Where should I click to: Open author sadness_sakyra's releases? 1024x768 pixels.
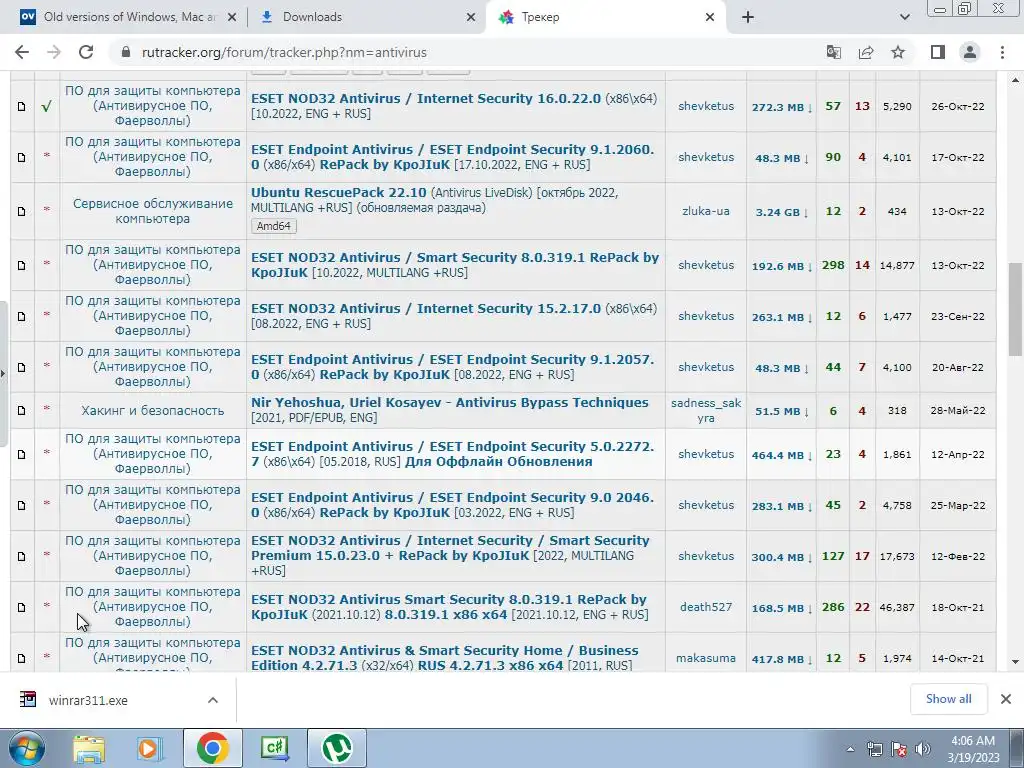pyautogui.click(x=705, y=410)
